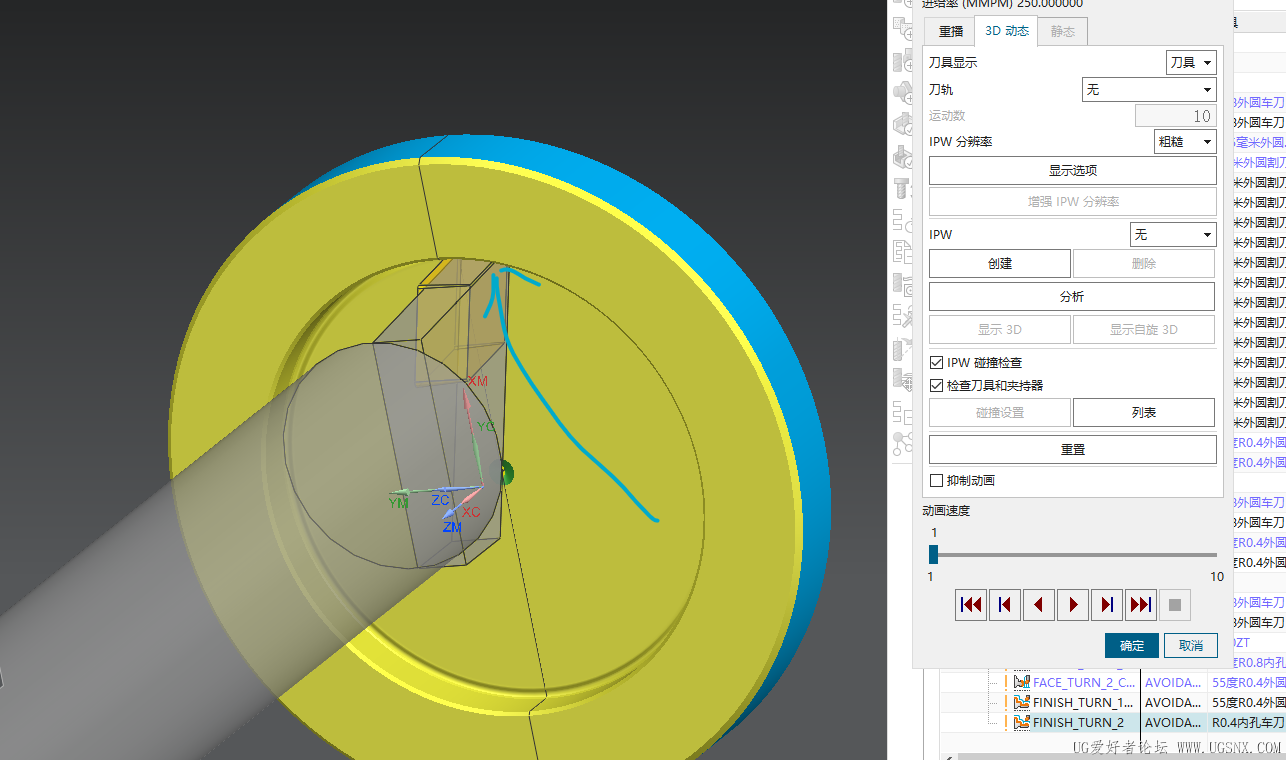Step to previous operation button
The height and width of the screenshot is (760, 1286).
tap(1005, 605)
